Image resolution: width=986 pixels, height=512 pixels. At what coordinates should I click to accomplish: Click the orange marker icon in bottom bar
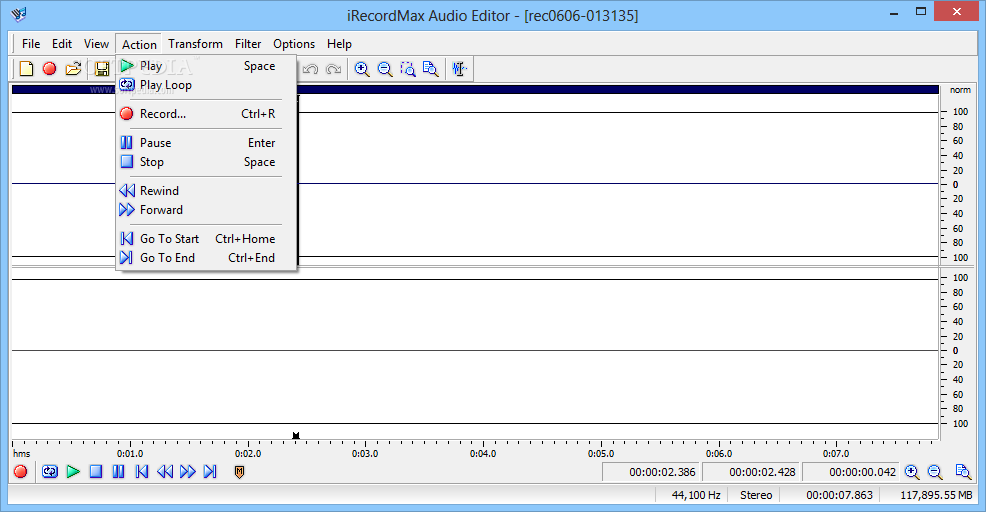pyautogui.click(x=239, y=472)
